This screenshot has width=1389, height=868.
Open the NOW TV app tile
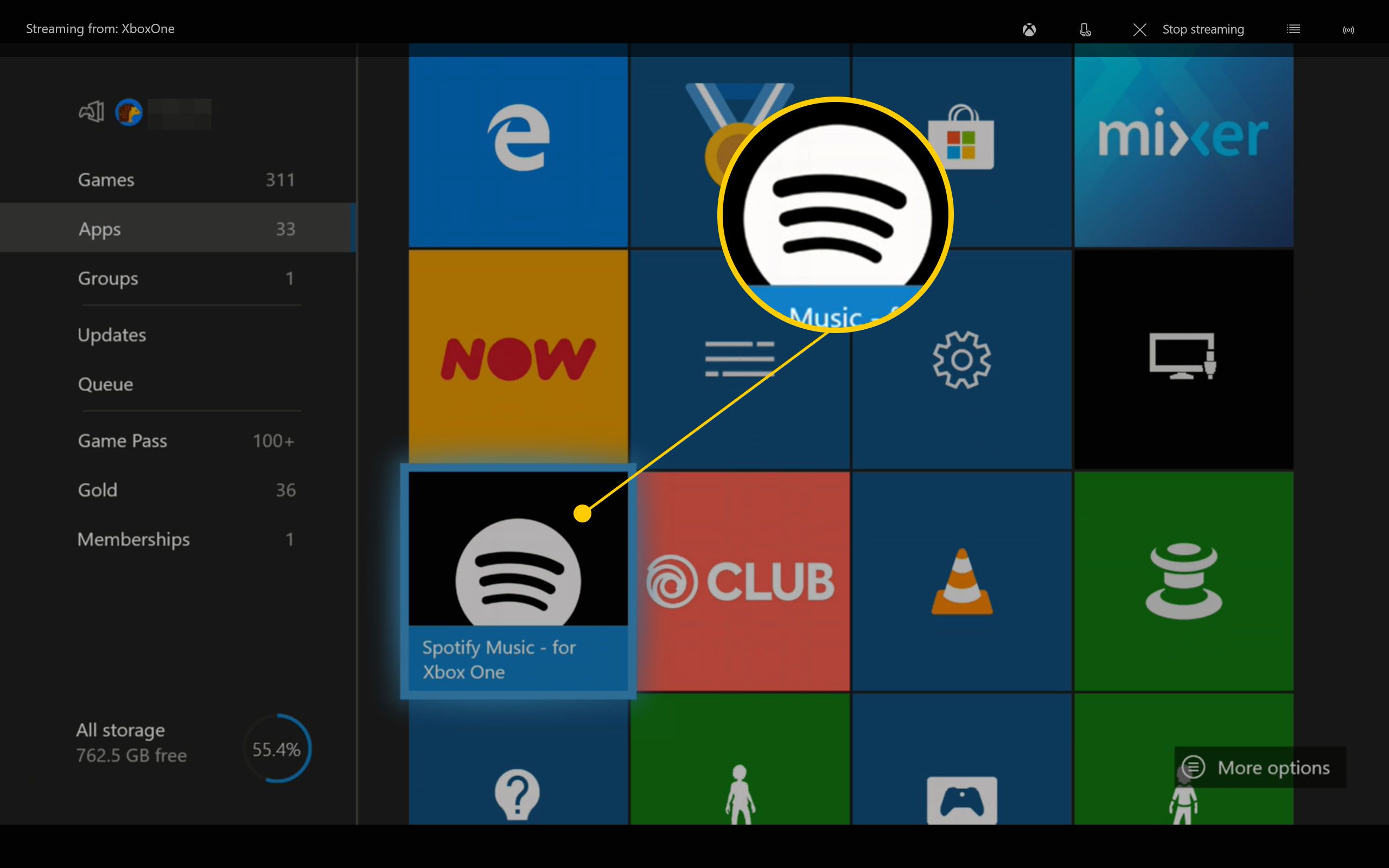(x=518, y=359)
